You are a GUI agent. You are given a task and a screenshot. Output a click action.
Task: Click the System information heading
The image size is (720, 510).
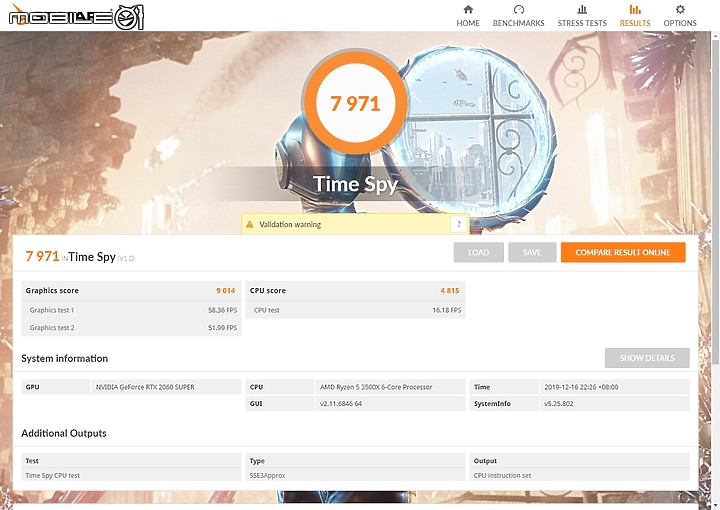(x=64, y=359)
